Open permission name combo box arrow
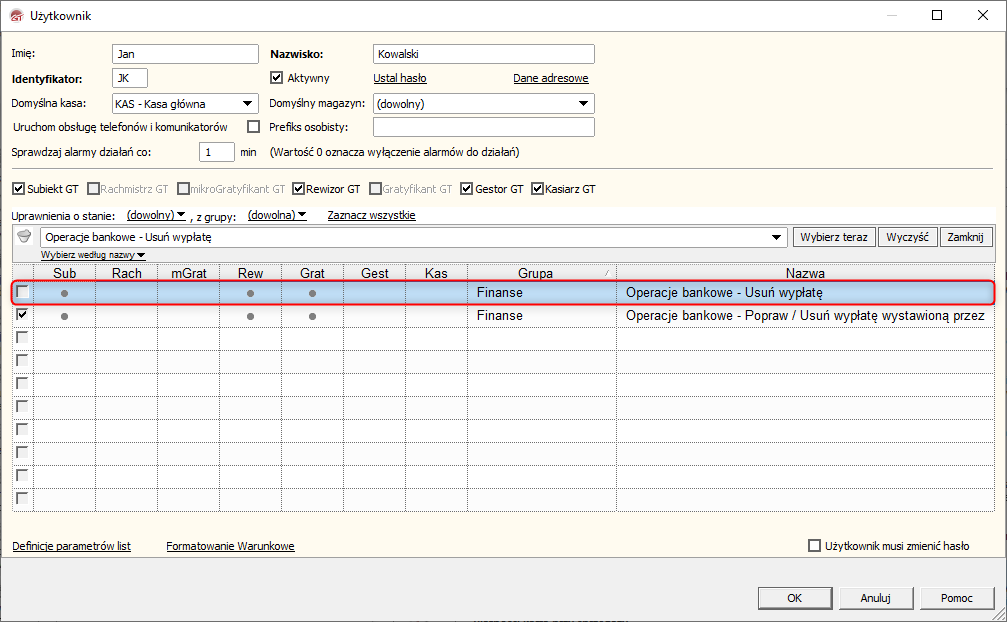Viewport: 1007px width, 622px height. tap(776, 237)
